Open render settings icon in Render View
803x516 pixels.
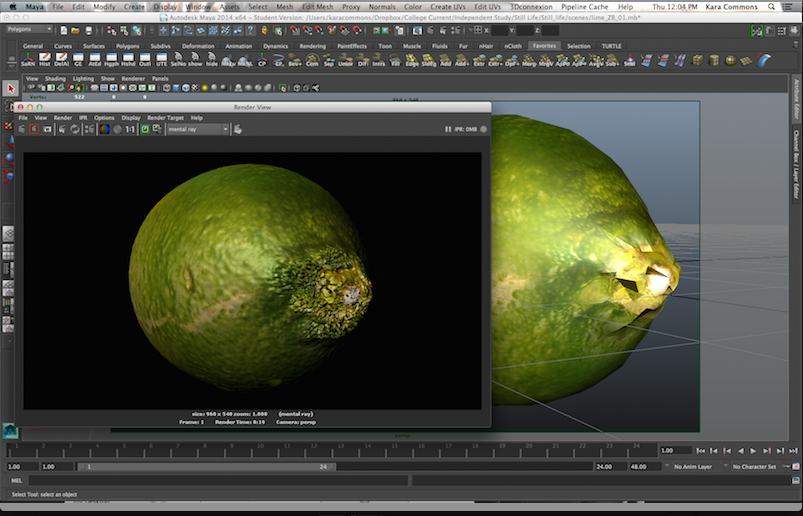[90, 129]
